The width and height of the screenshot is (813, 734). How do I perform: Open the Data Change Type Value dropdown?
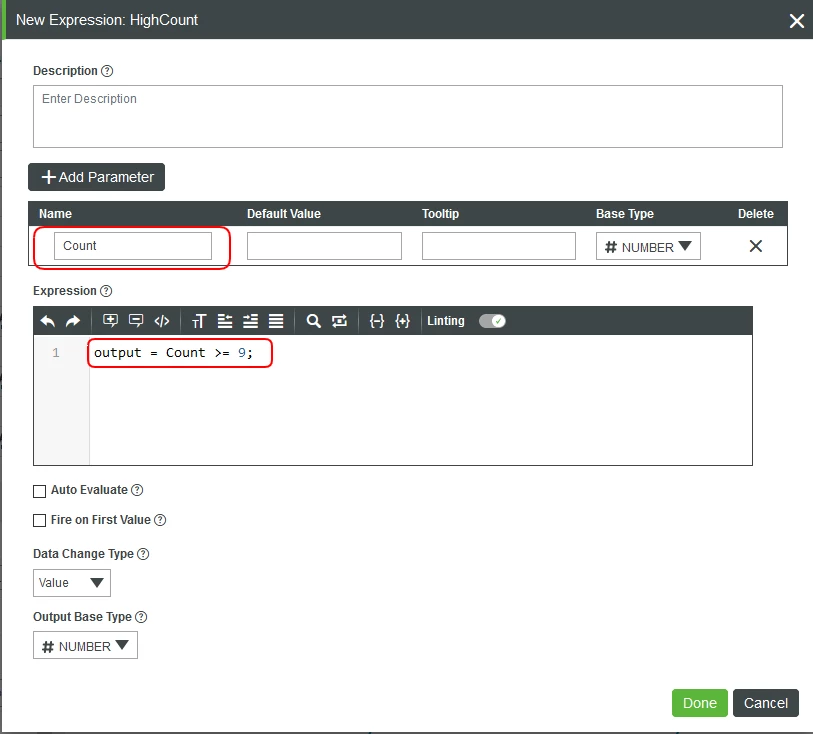pyautogui.click(x=72, y=583)
